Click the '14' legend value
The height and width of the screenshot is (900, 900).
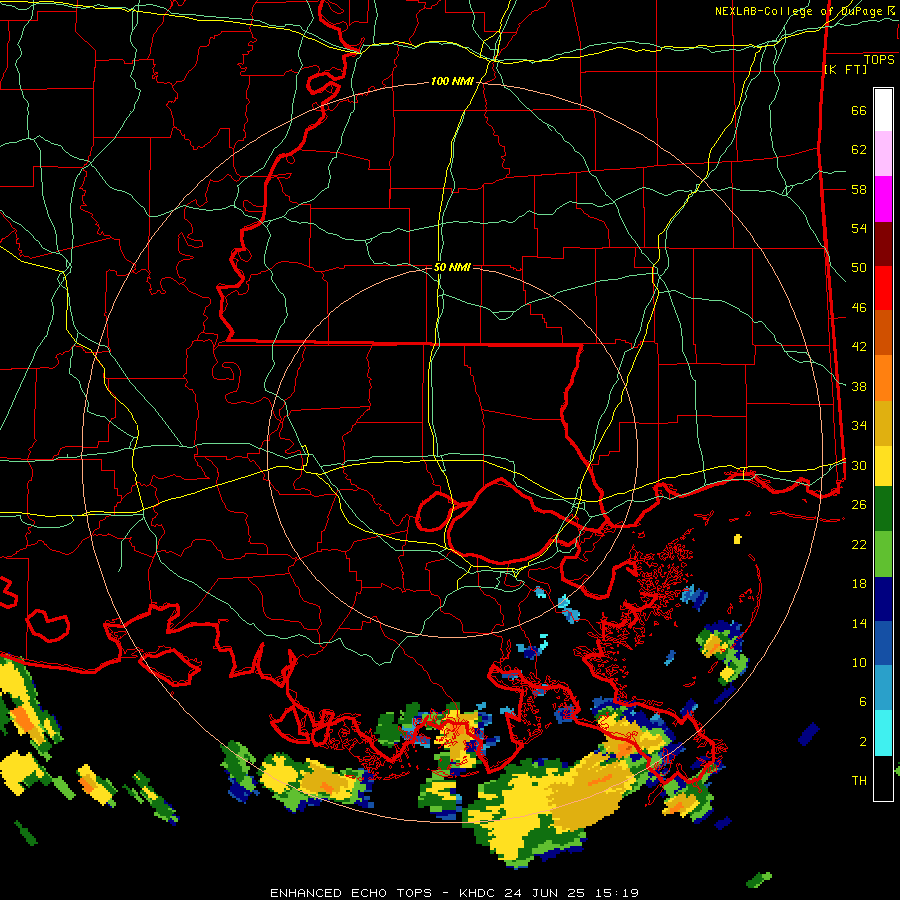[x=859, y=623]
